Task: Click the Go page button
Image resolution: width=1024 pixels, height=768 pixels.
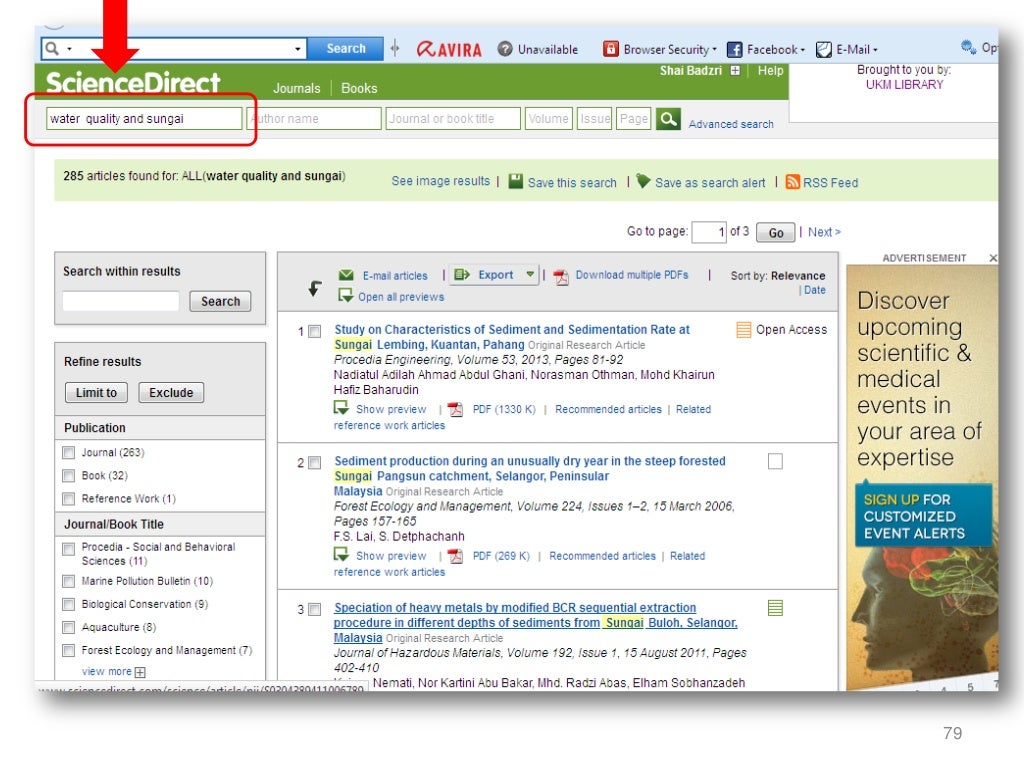Action: 775,232
